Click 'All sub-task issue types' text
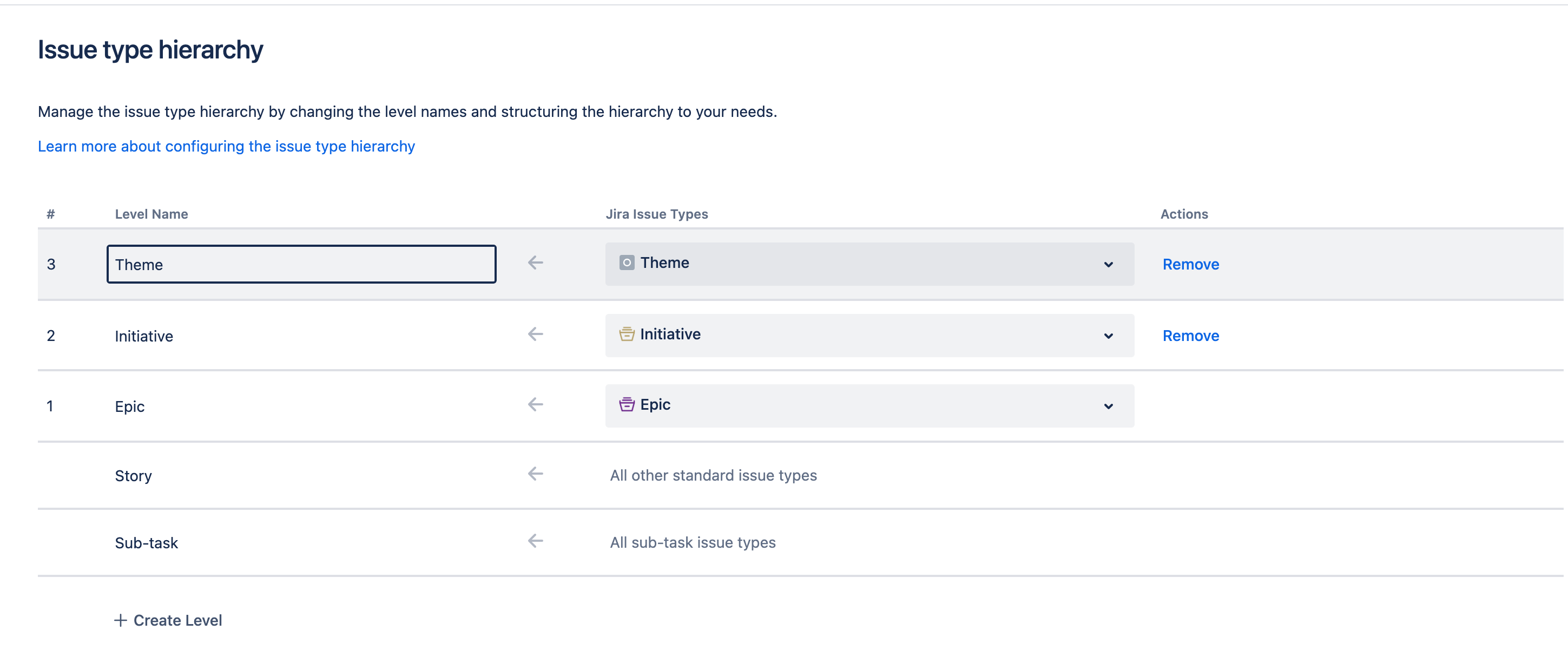The height and width of the screenshot is (656, 1568). (x=693, y=542)
